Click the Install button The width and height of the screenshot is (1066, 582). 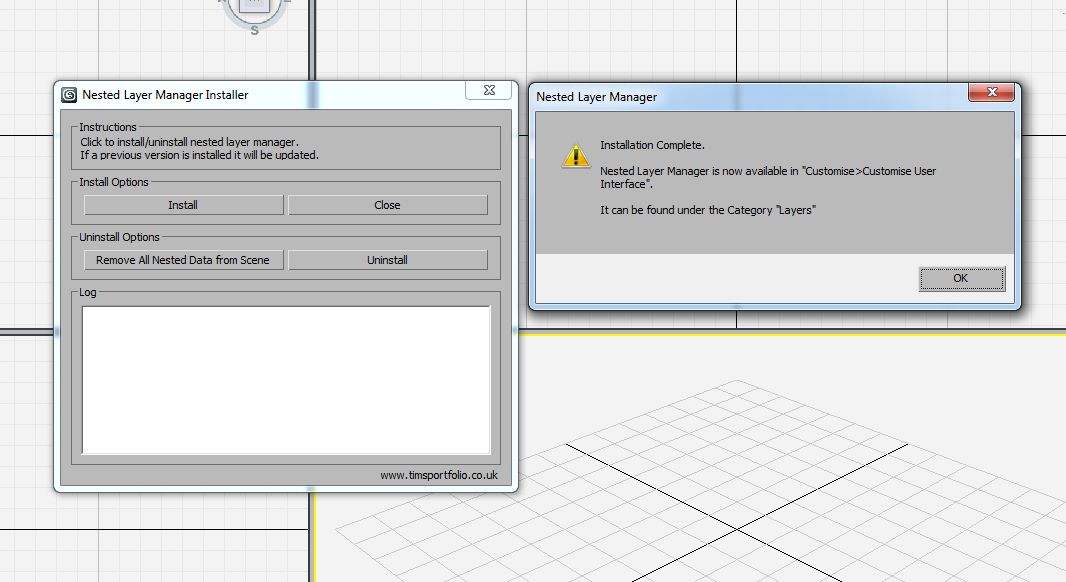coord(183,204)
